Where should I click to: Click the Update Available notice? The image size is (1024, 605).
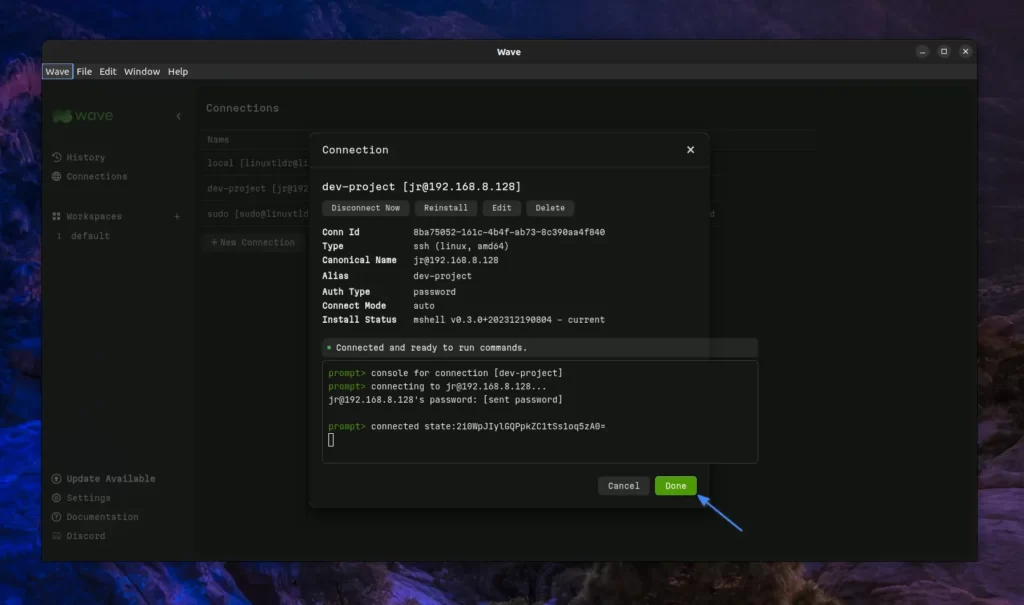tap(110, 478)
